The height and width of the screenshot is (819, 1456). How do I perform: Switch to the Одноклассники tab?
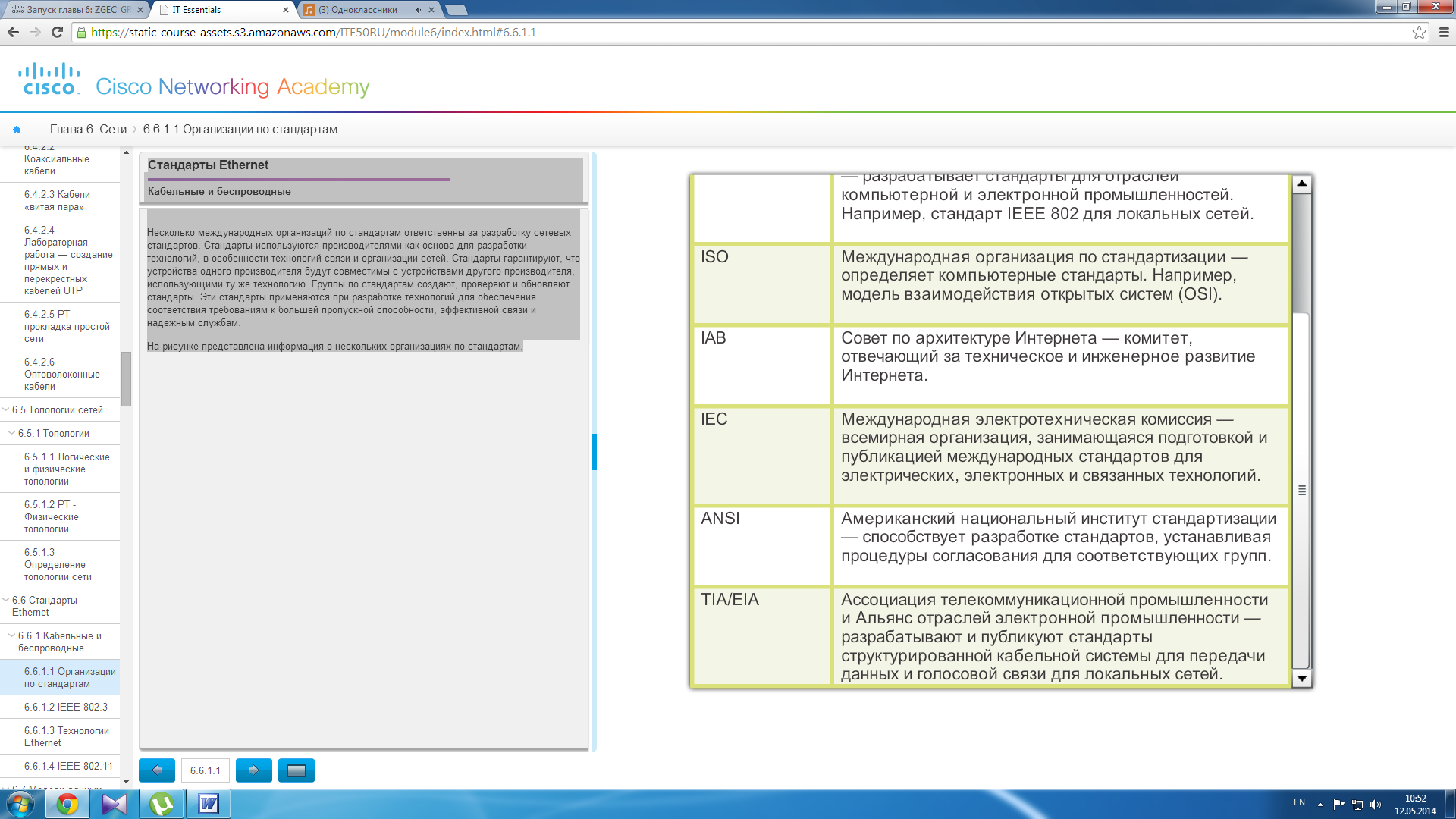[368, 10]
